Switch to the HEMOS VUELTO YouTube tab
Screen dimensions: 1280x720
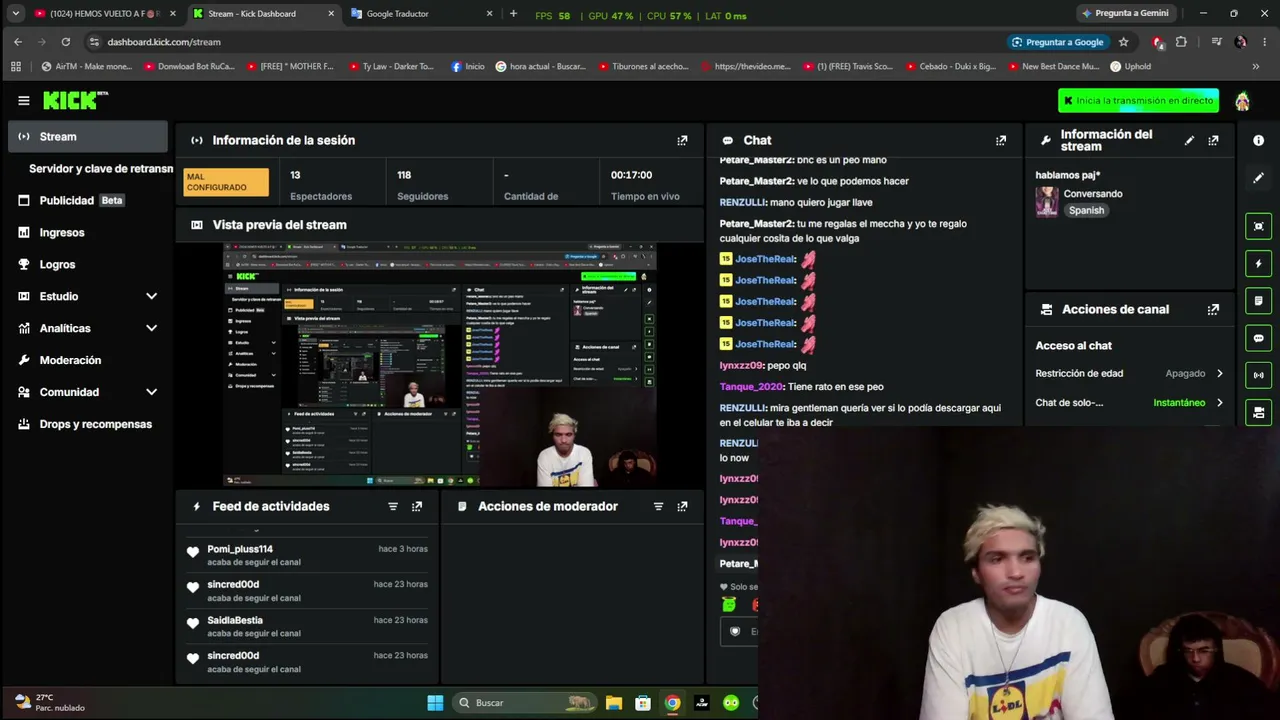coord(105,14)
